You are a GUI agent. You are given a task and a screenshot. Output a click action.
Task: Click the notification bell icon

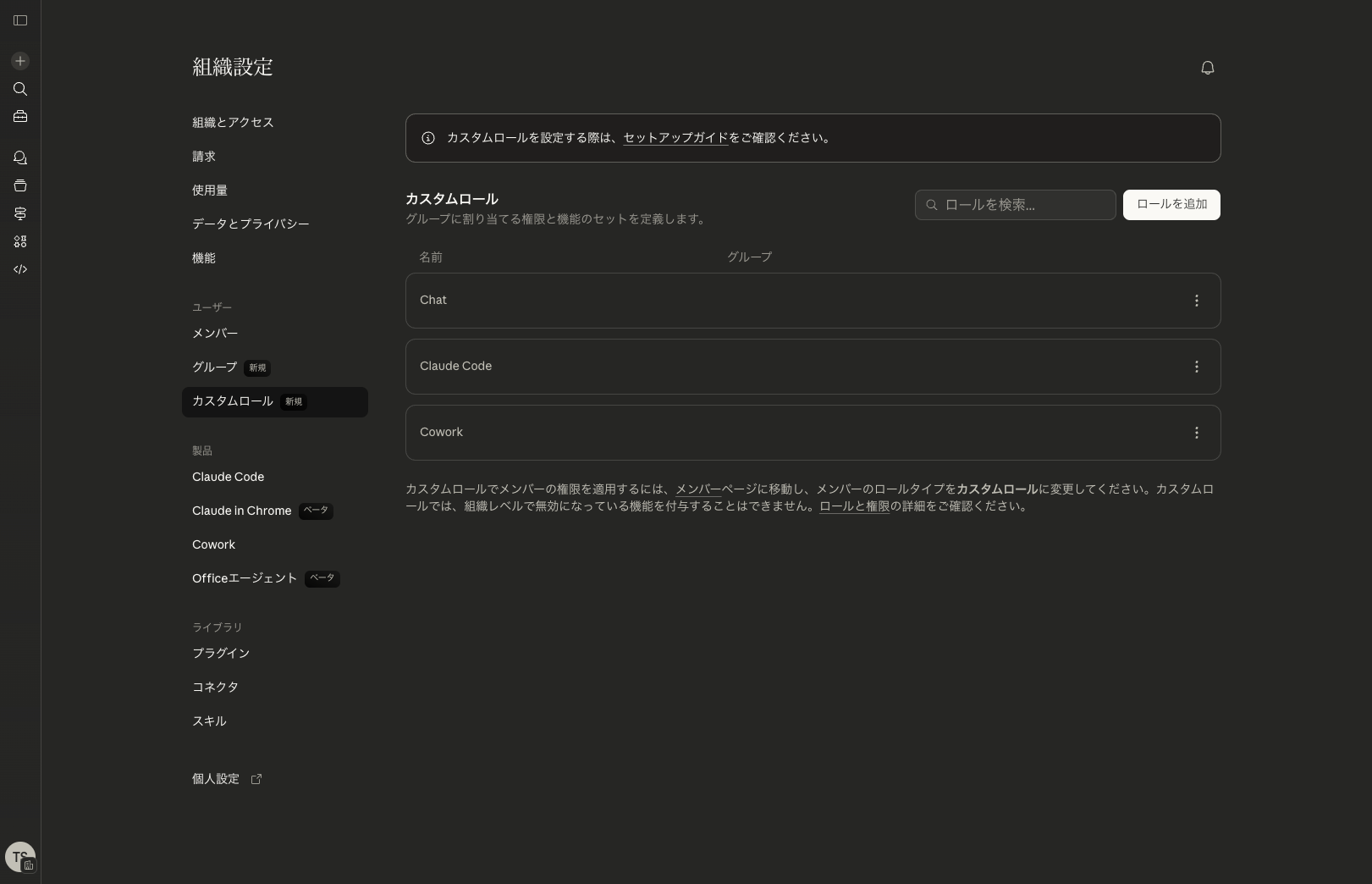click(1208, 67)
